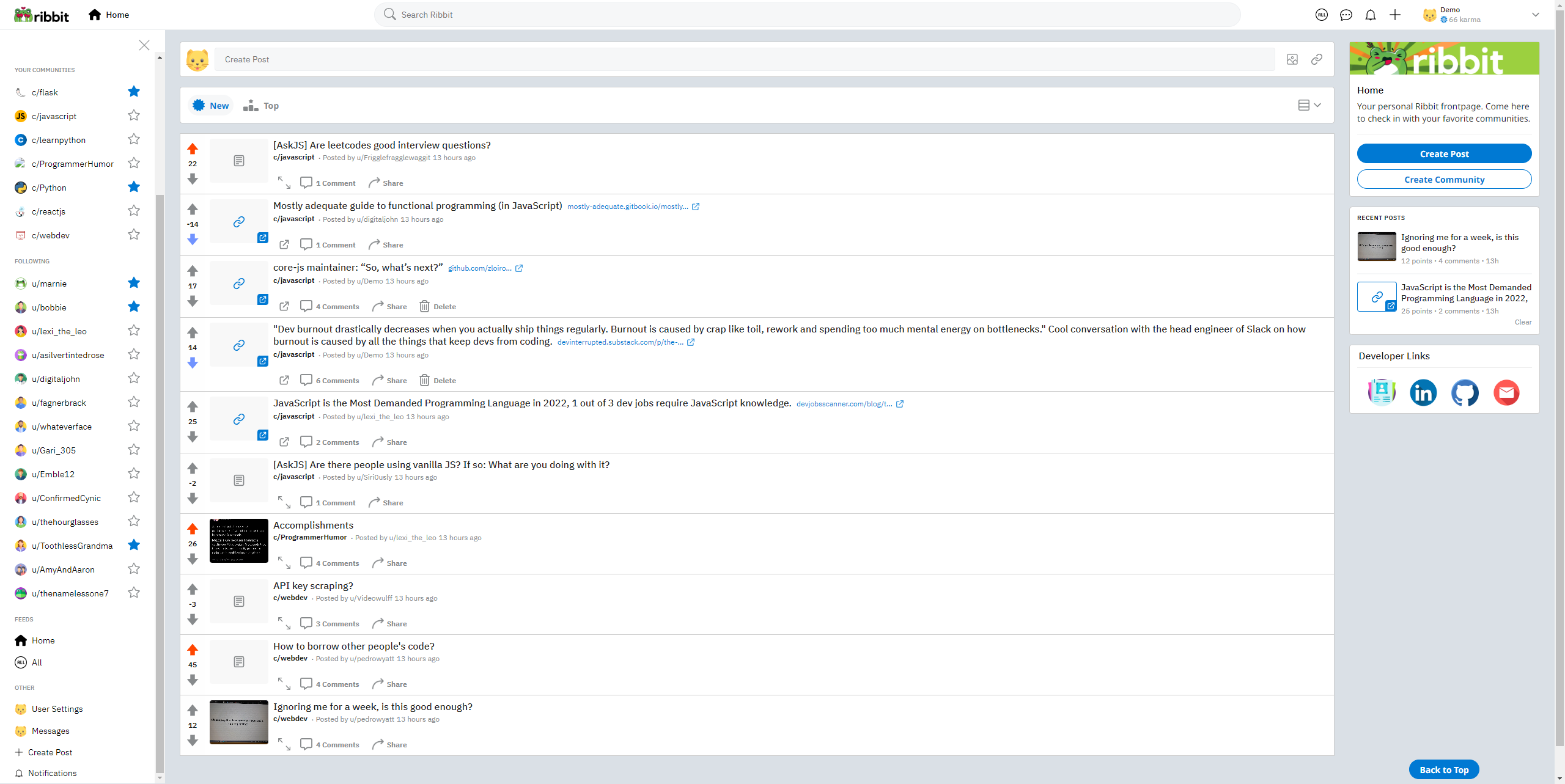Click the Create Post text field
1565x784 pixels.
pyautogui.click(x=744, y=59)
